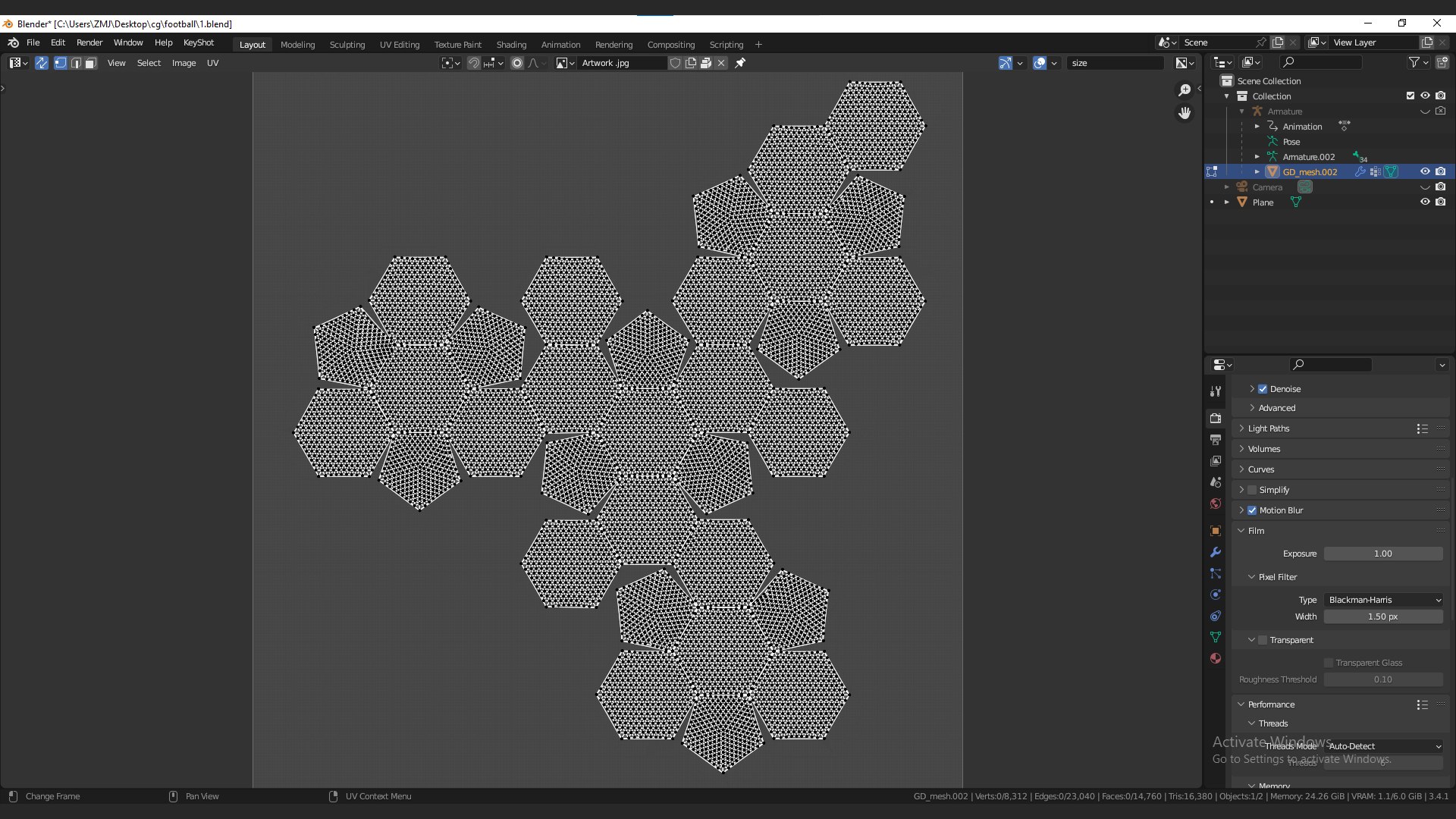Open the Material properties tab
The height and width of the screenshot is (819, 1456).
coord(1216,658)
